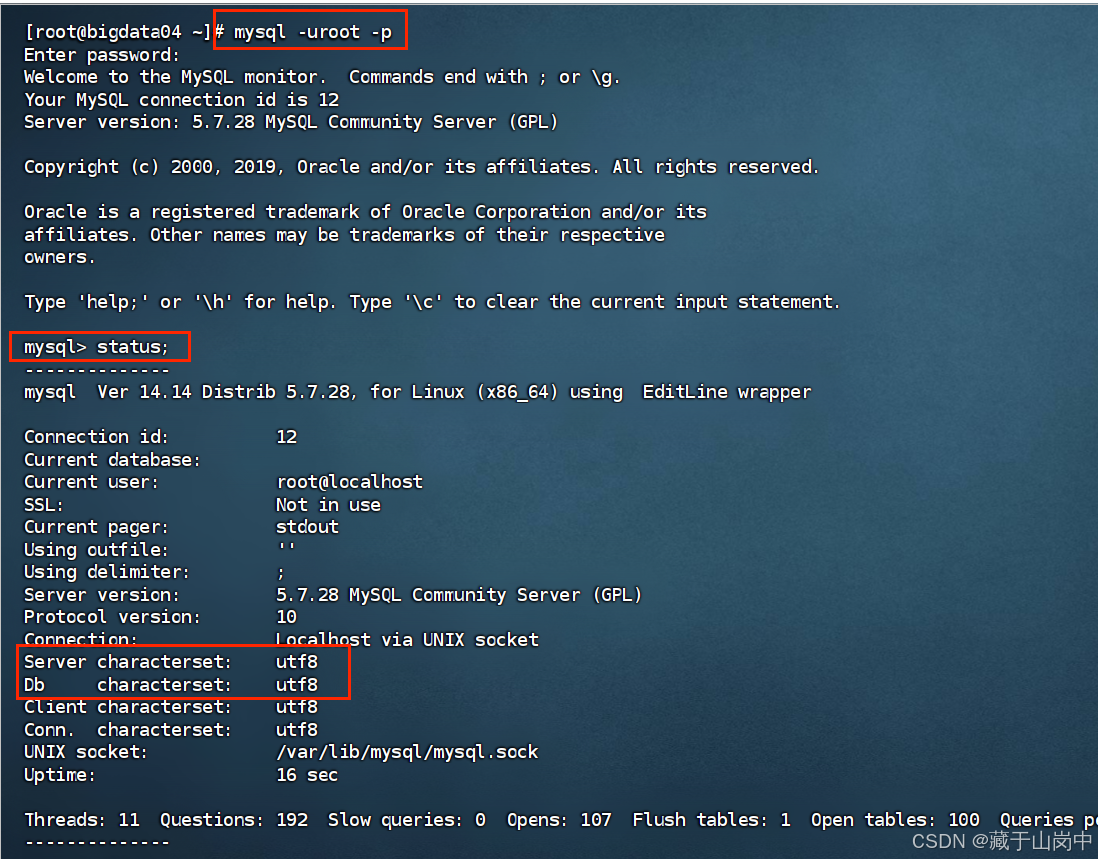The height and width of the screenshot is (859, 1098).
Task: Click the mysql> status; highlighted command
Action: [100, 346]
